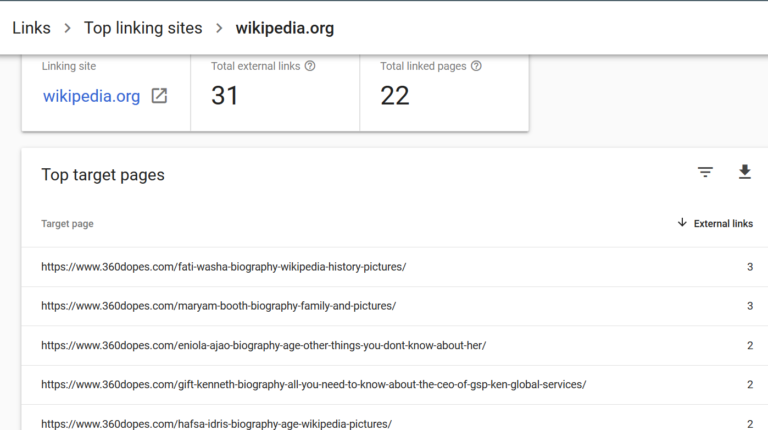Open the Total external links help icon
The height and width of the screenshot is (430, 768).
point(310,66)
